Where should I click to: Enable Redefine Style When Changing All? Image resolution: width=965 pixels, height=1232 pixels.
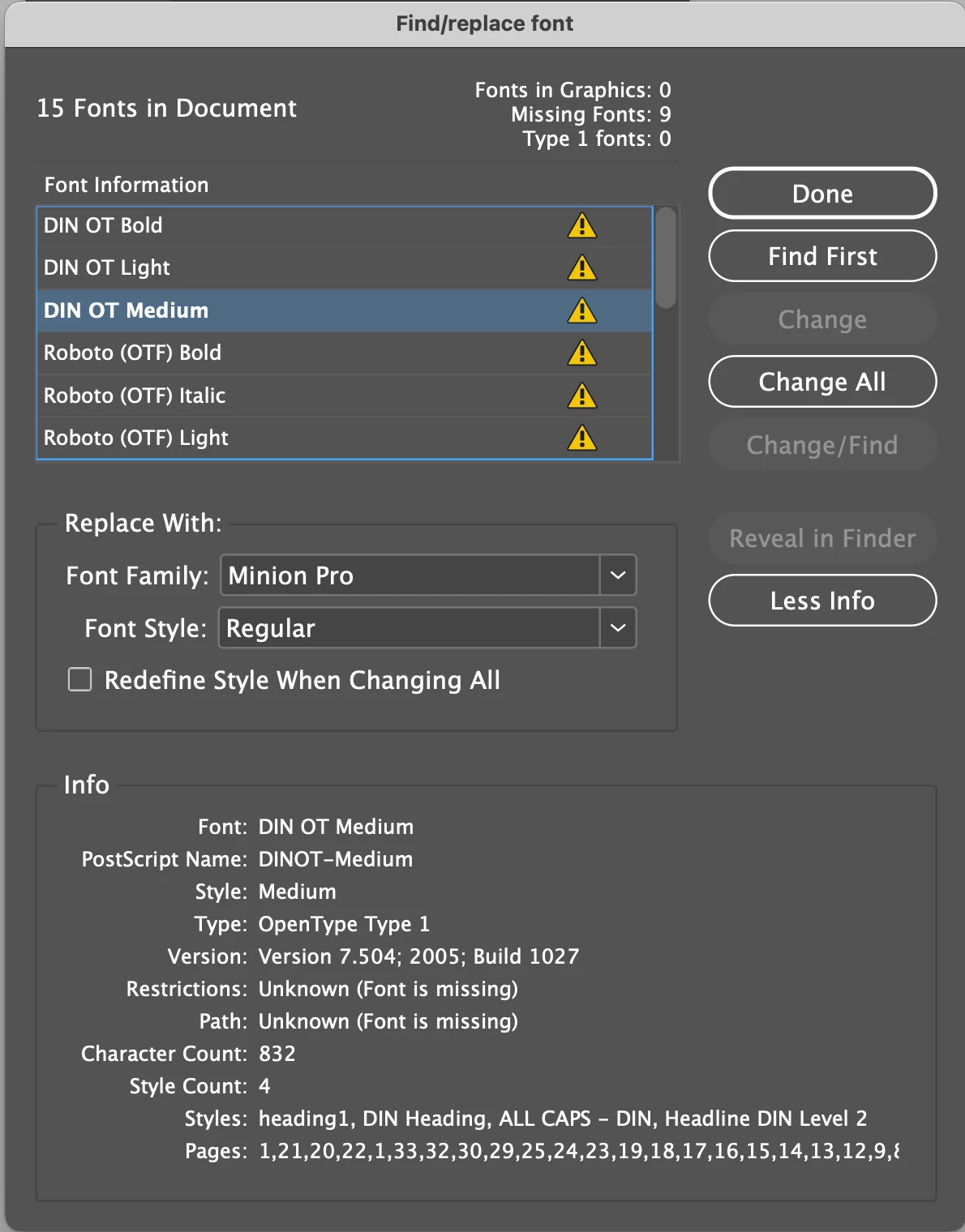[79, 679]
